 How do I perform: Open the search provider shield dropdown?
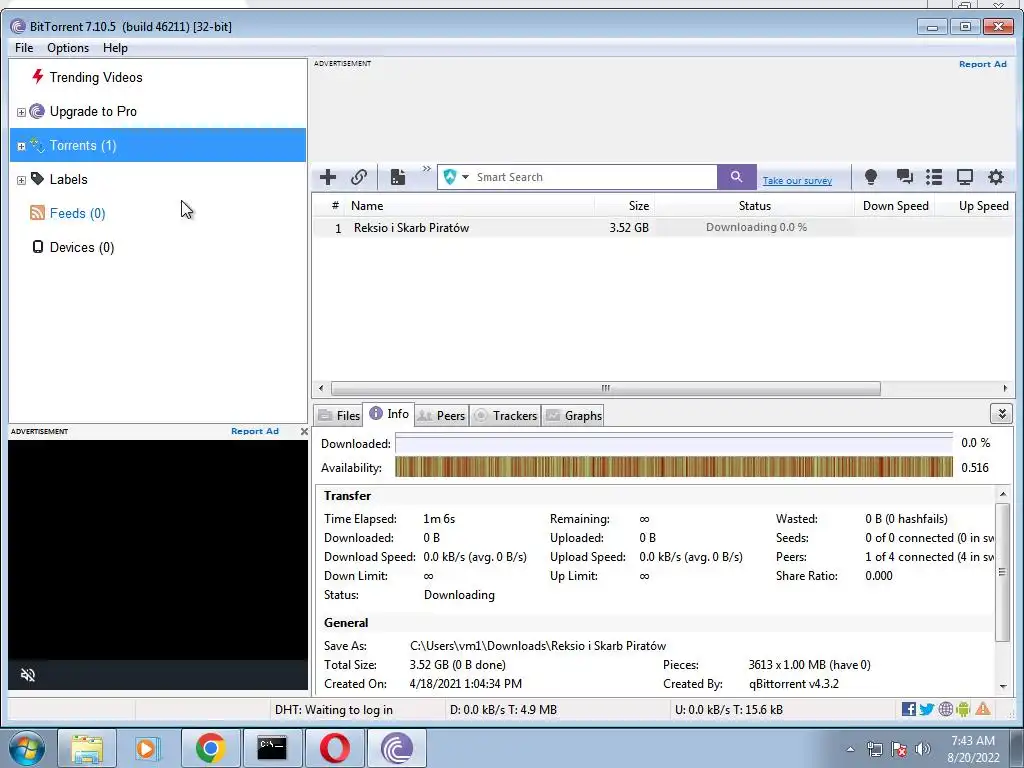click(x=456, y=177)
